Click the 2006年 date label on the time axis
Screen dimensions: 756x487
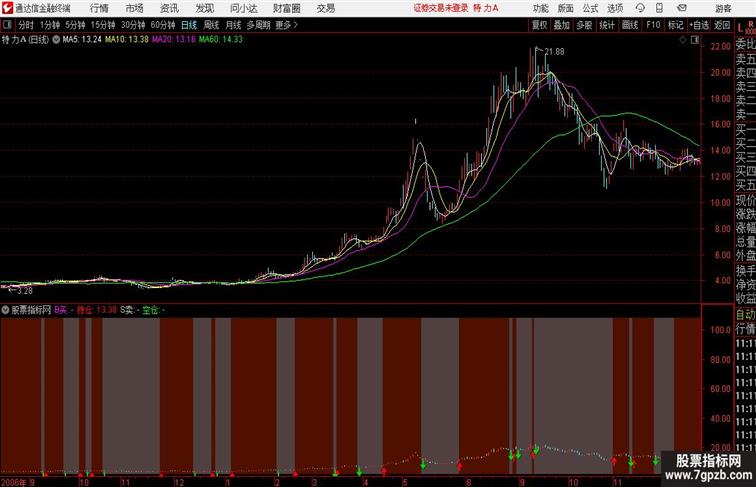coord(14,482)
